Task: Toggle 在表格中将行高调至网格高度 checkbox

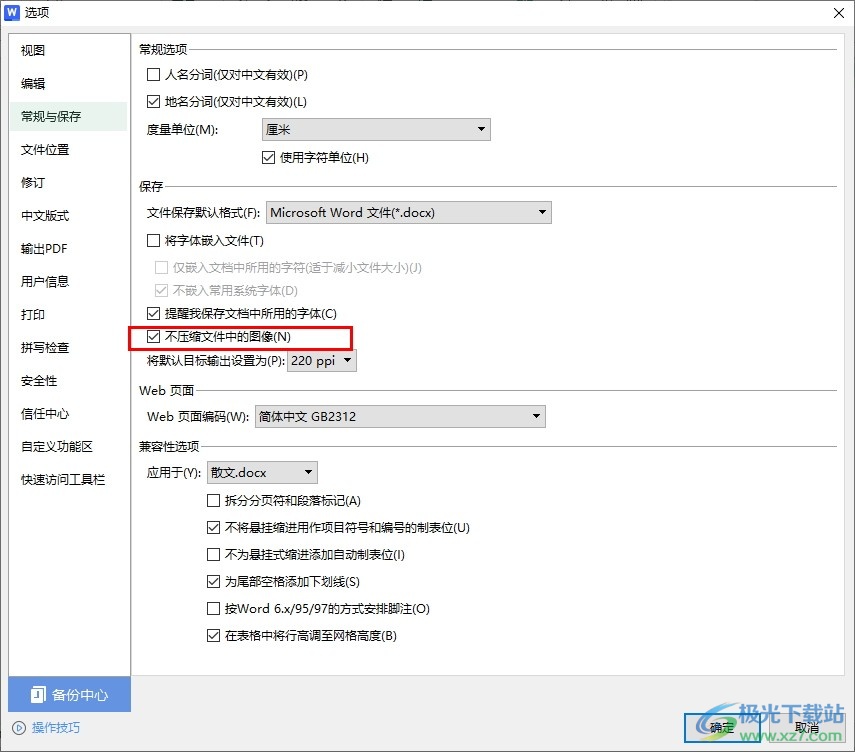Action: point(213,635)
